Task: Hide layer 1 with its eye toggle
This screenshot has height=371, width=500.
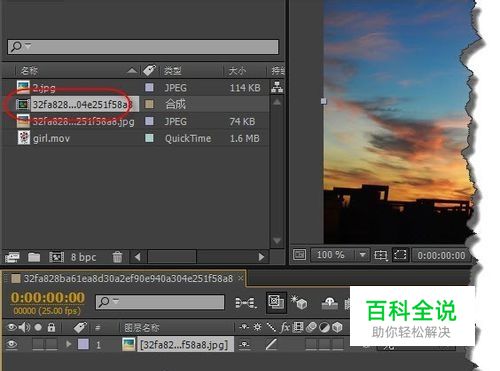Action: click(12, 344)
